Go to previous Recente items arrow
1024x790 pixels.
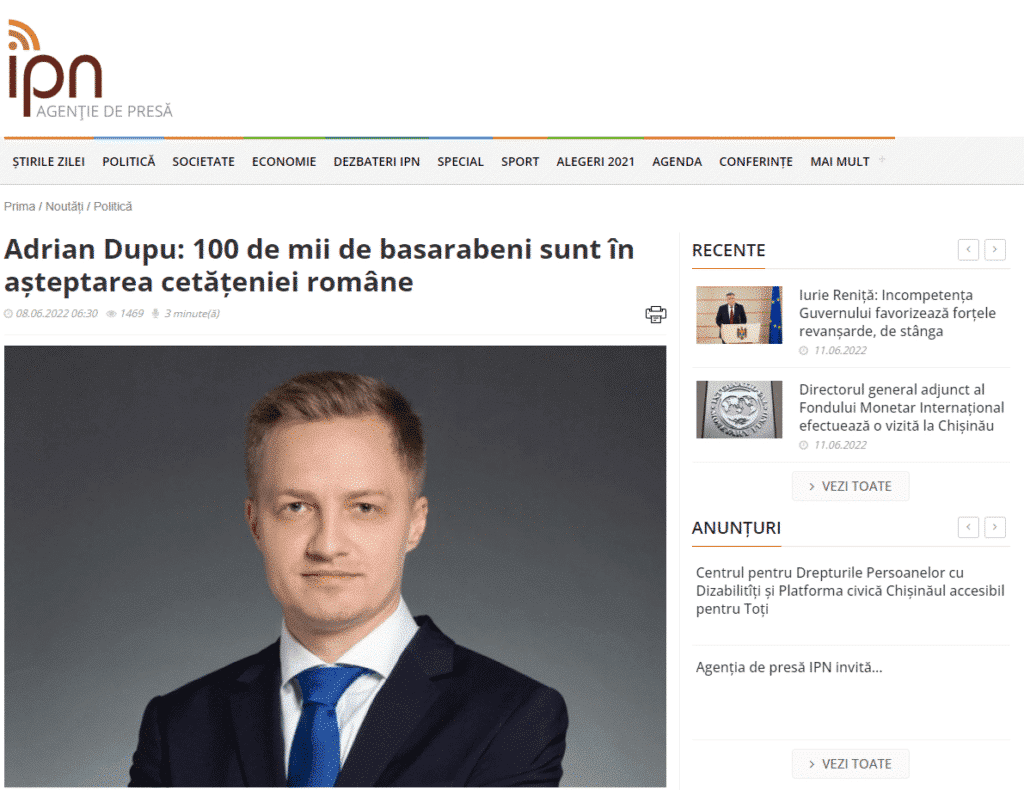point(968,249)
